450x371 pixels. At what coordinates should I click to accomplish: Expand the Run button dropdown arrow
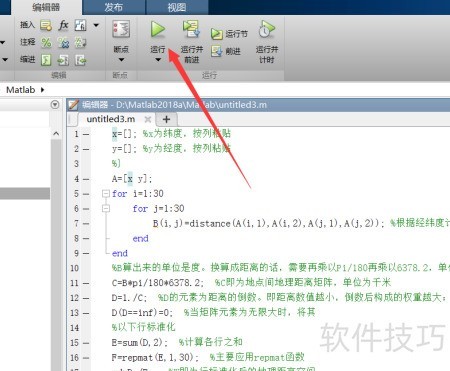(x=158, y=60)
